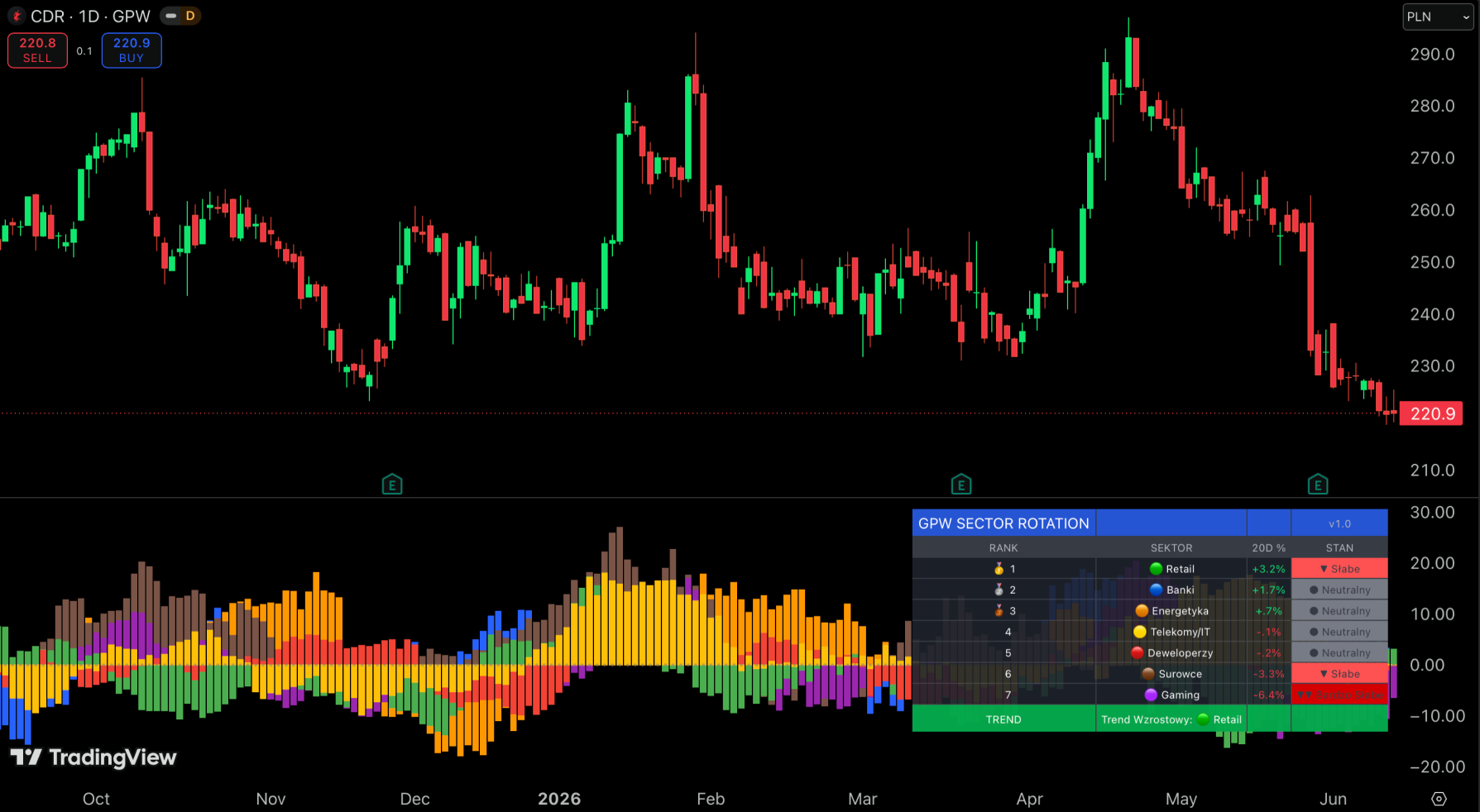
Task: Click the red dot beside Deweloperzy
Action: pyautogui.click(x=1138, y=652)
